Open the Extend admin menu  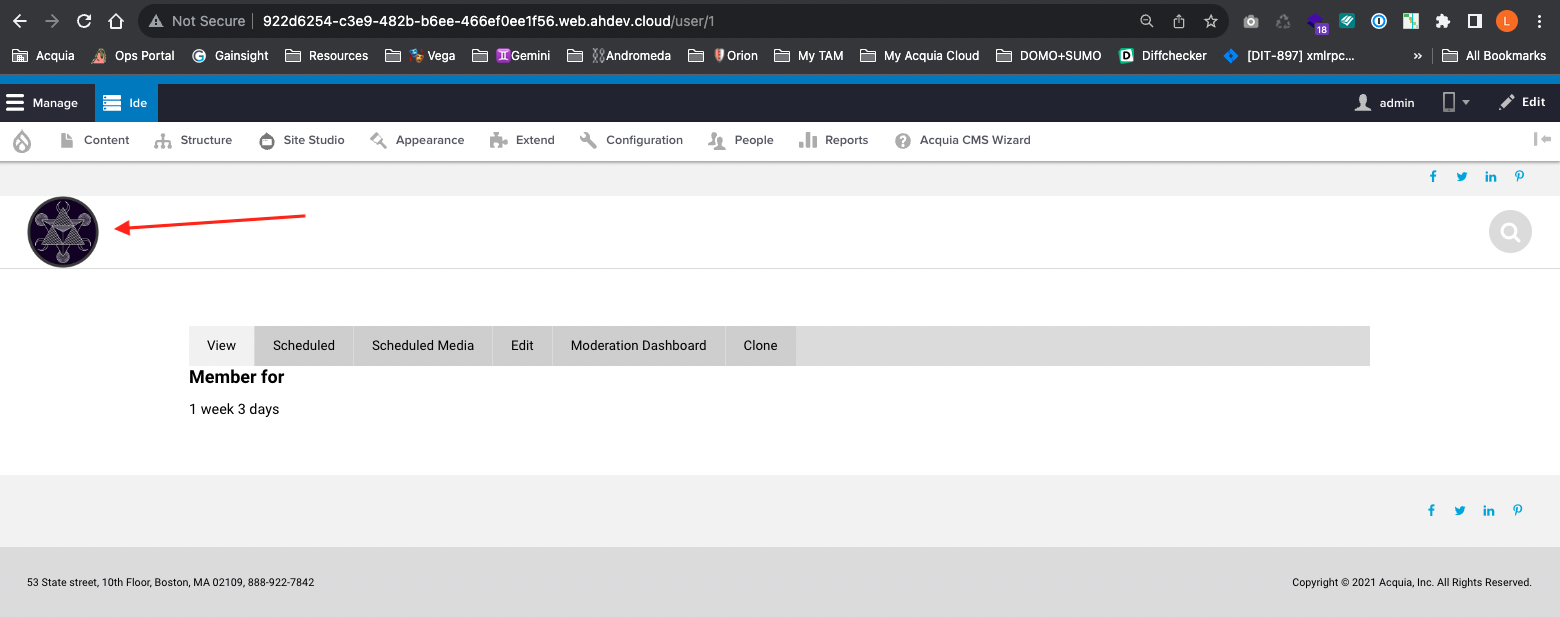coord(522,141)
